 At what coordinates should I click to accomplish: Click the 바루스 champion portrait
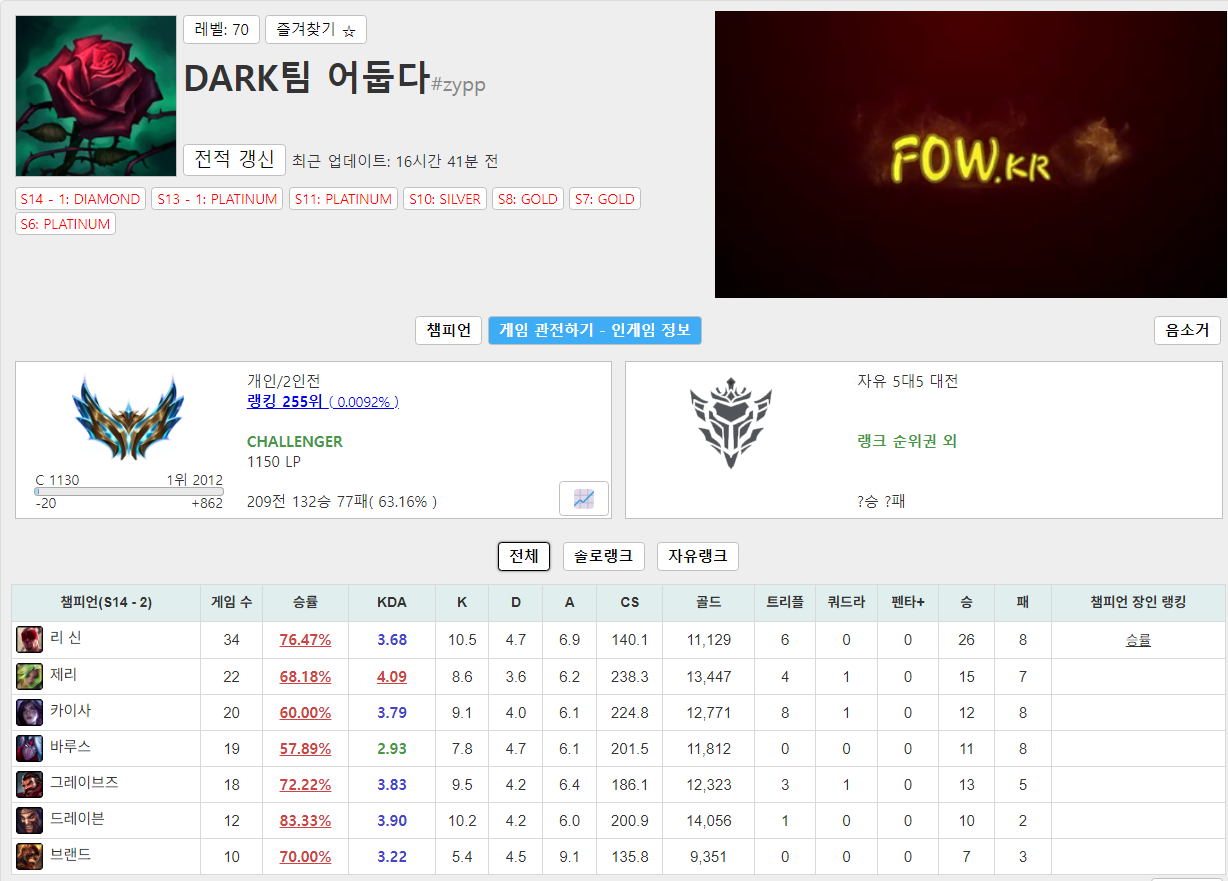point(30,748)
